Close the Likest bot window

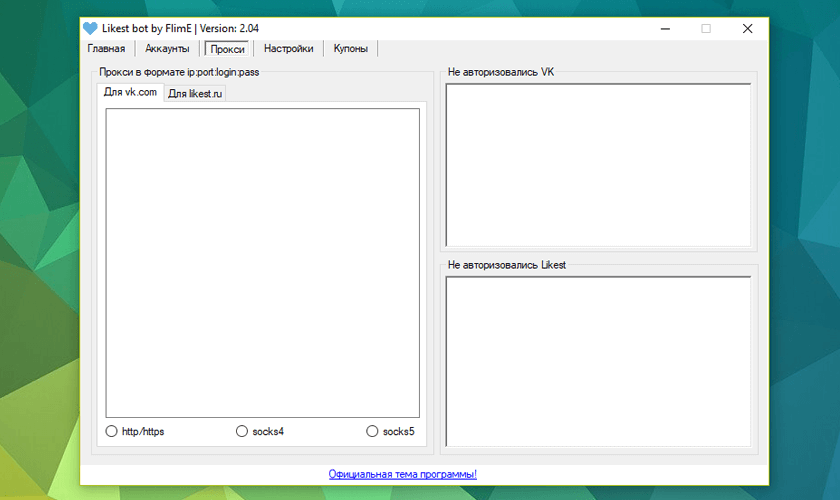click(x=747, y=28)
